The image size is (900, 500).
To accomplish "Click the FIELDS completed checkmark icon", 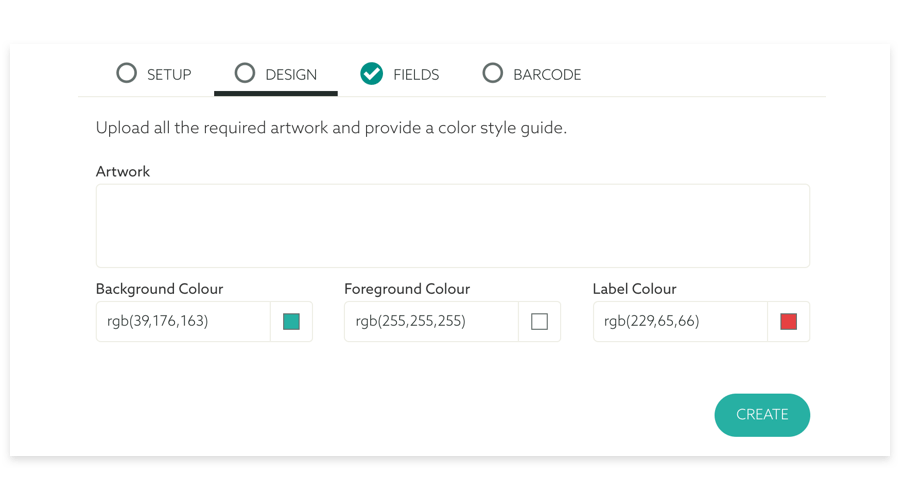I will pos(372,73).
